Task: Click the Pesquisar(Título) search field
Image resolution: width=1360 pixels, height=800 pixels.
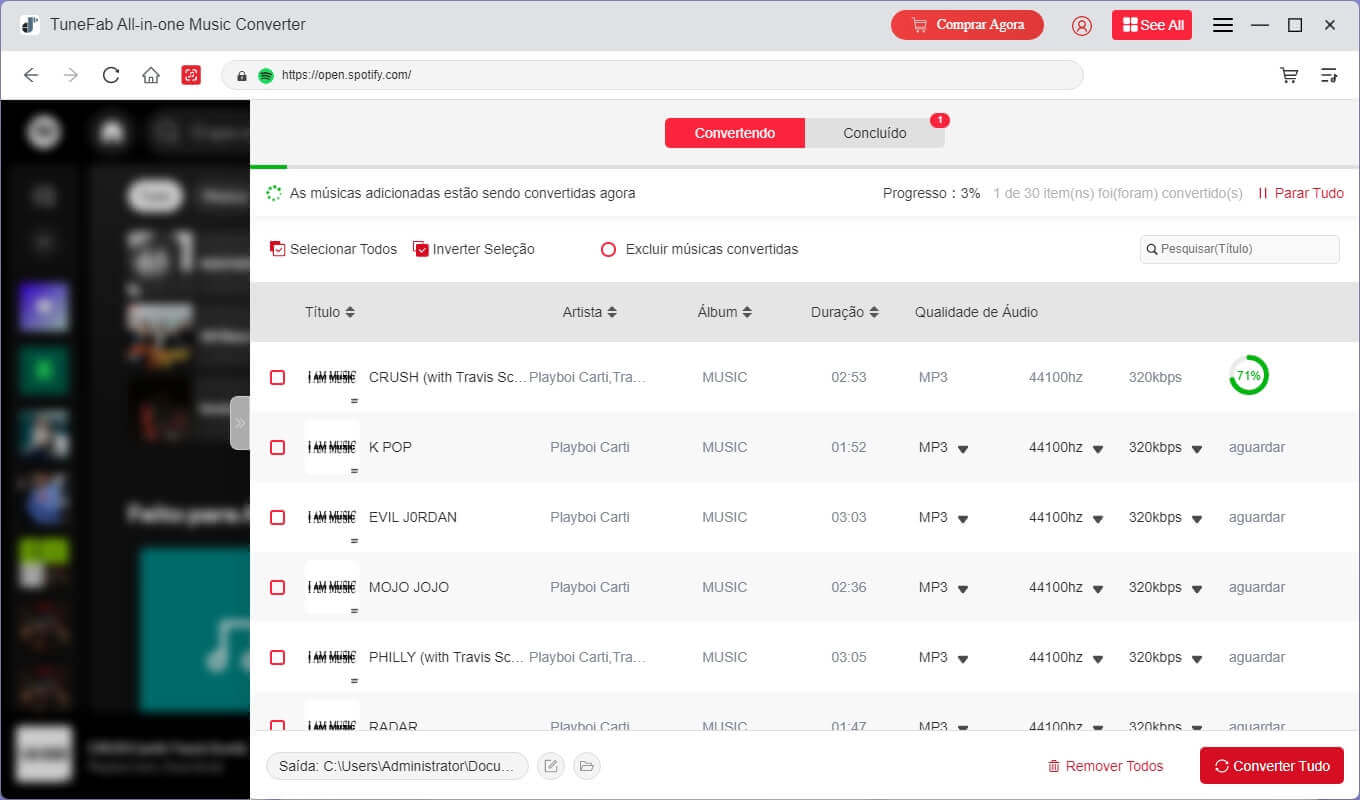Action: [x=1240, y=249]
